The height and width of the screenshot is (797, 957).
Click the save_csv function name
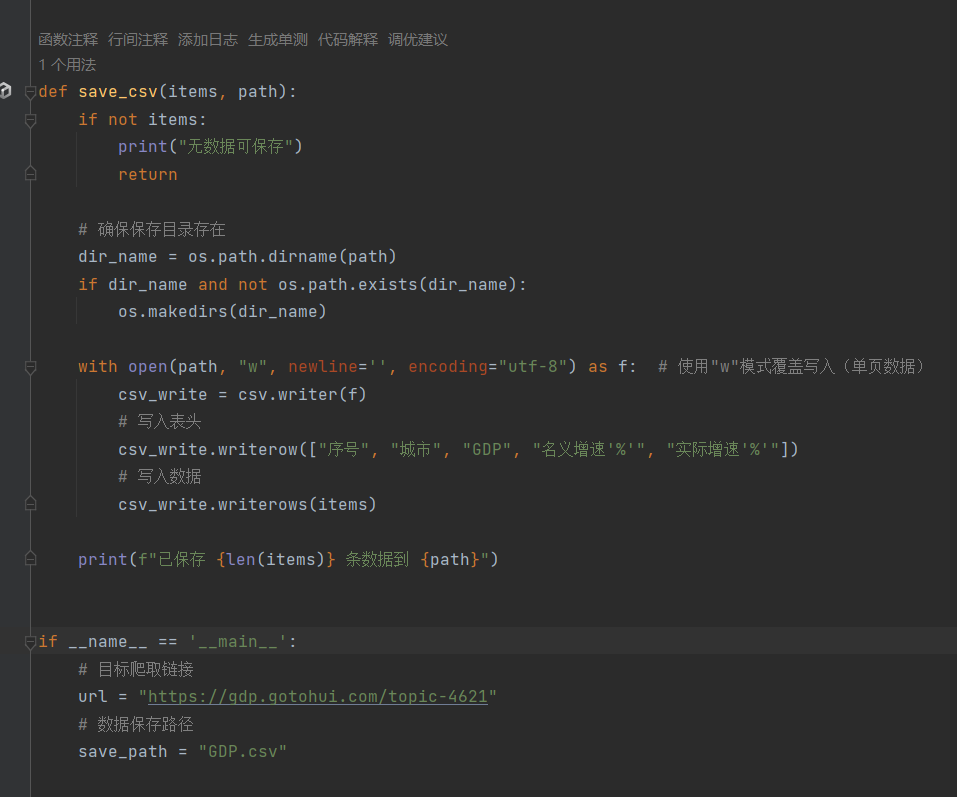tap(118, 92)
